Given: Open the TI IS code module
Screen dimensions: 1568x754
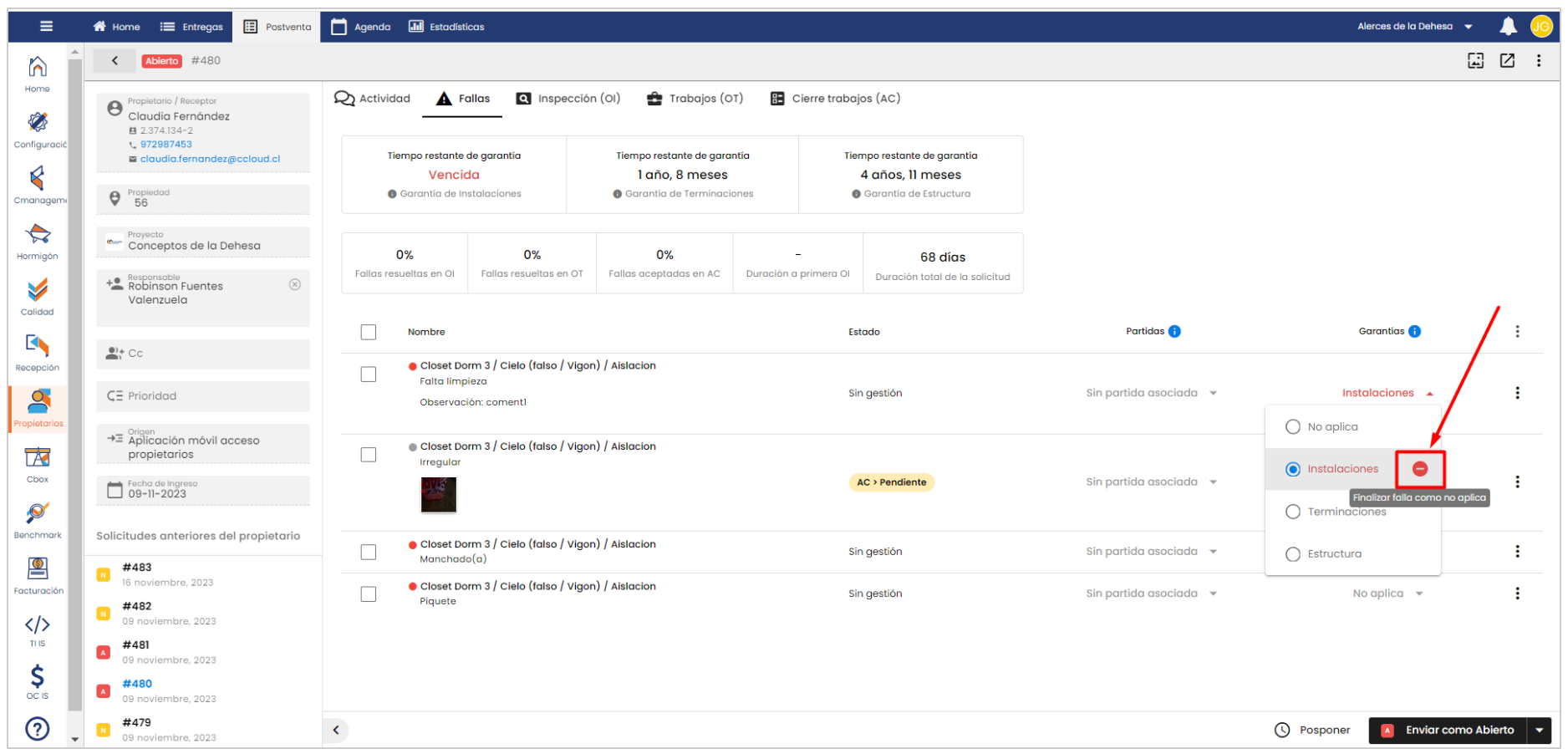Looking at the screenshot, I should click(38, 630).
